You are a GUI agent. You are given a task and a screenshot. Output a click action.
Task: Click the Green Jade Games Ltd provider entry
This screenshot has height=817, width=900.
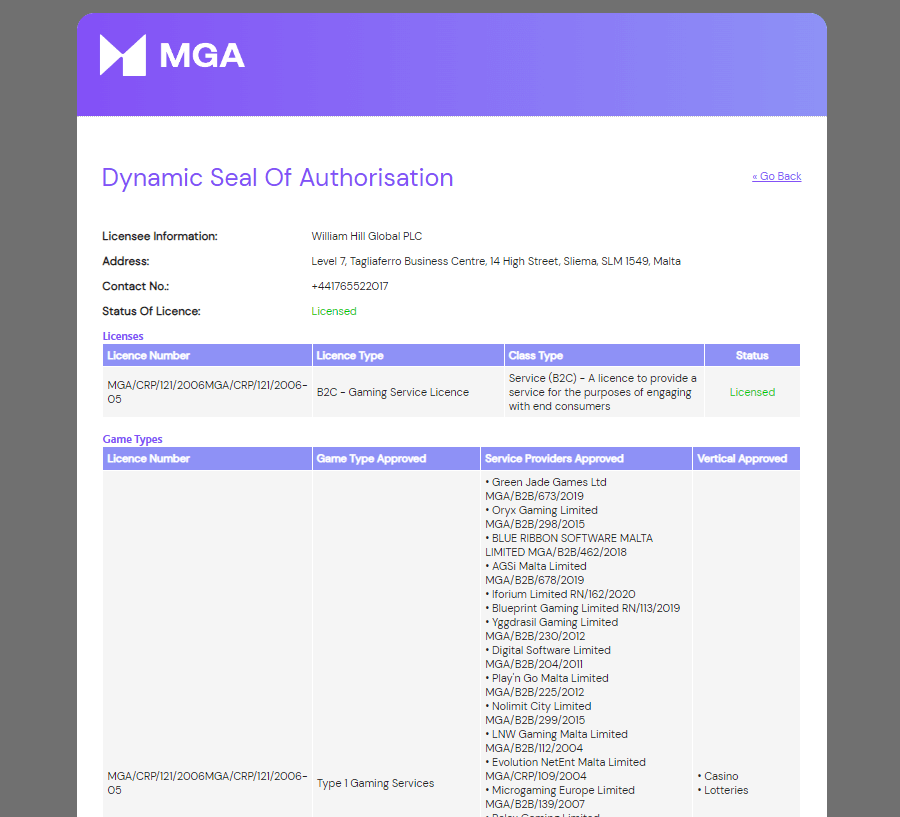tap(546, 489)
